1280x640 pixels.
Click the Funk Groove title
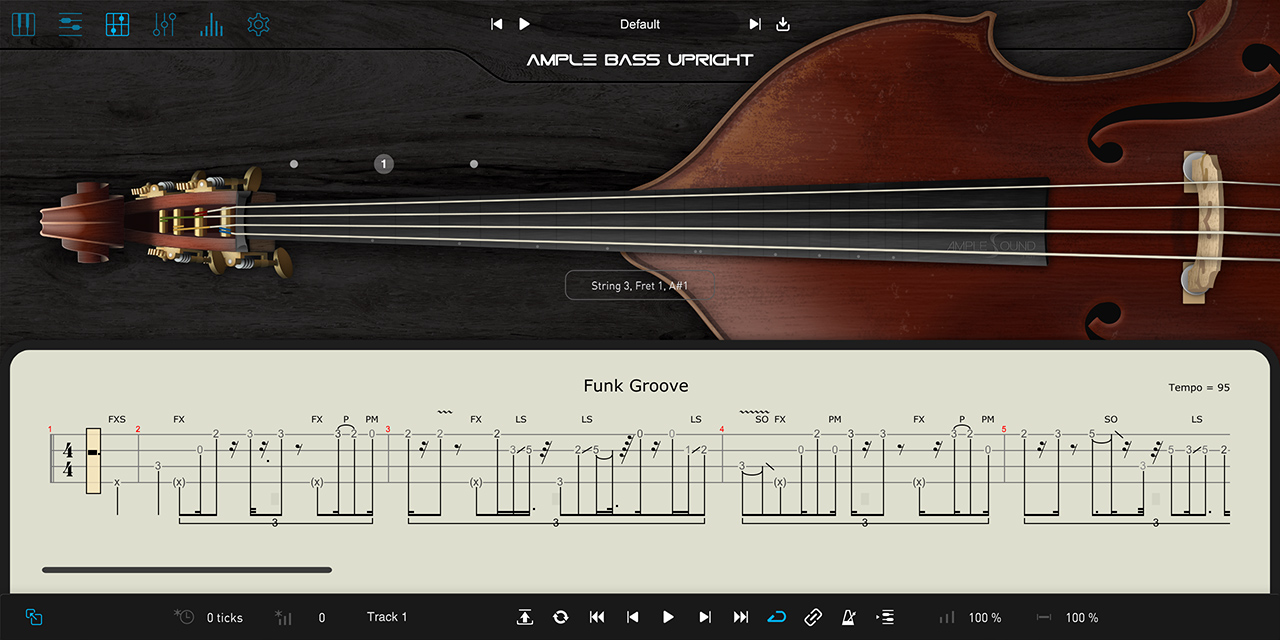tap(636, 386)
